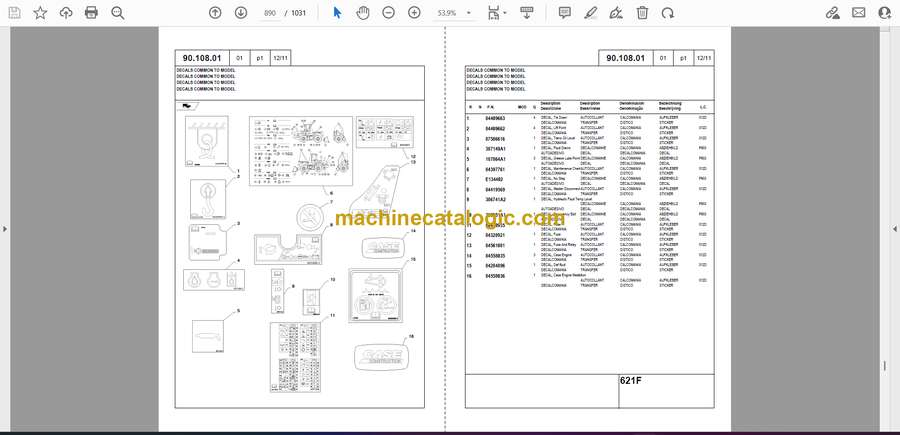The image size is (900, 435).
Task: Click part number 87586616
Action: tap(495, 139)
